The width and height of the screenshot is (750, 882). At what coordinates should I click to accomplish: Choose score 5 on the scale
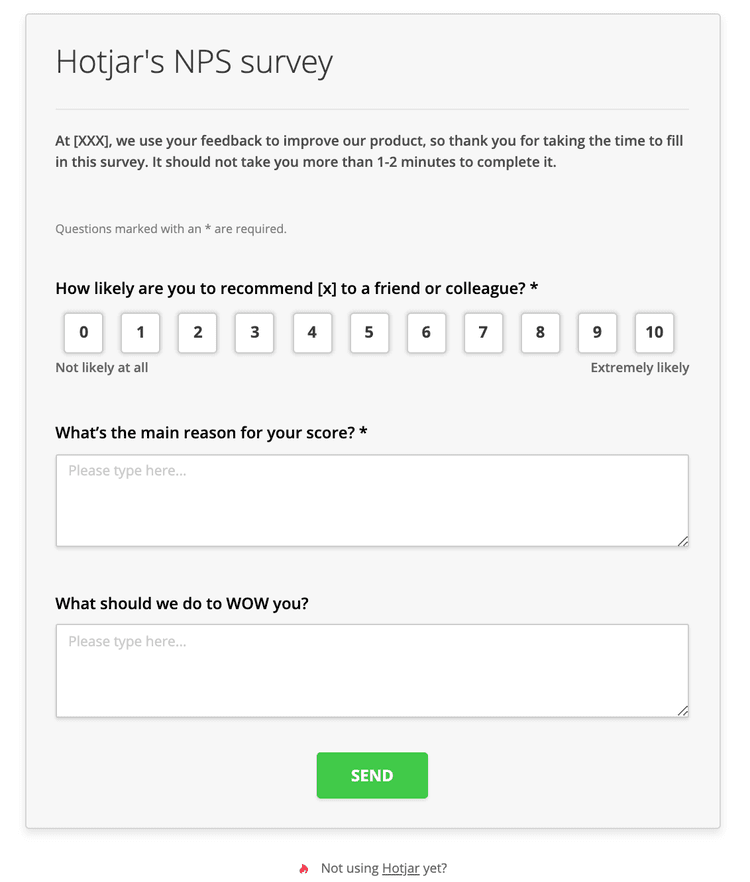tap(369, 332)
